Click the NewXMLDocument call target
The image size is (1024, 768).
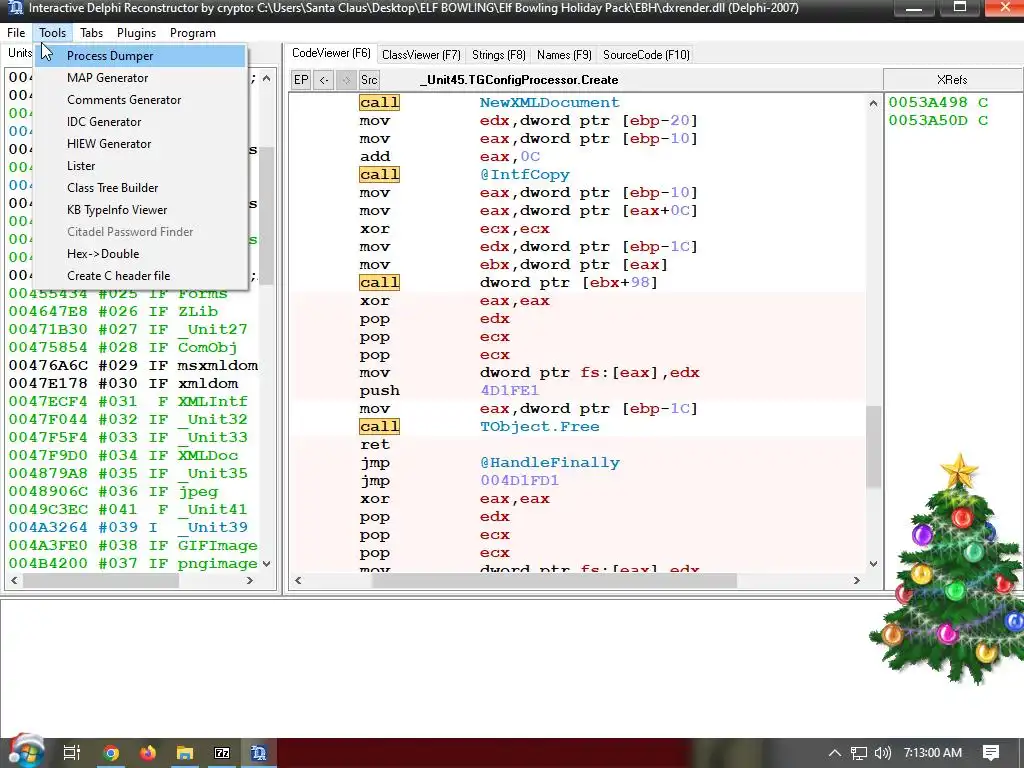click(x=549, y=103)
